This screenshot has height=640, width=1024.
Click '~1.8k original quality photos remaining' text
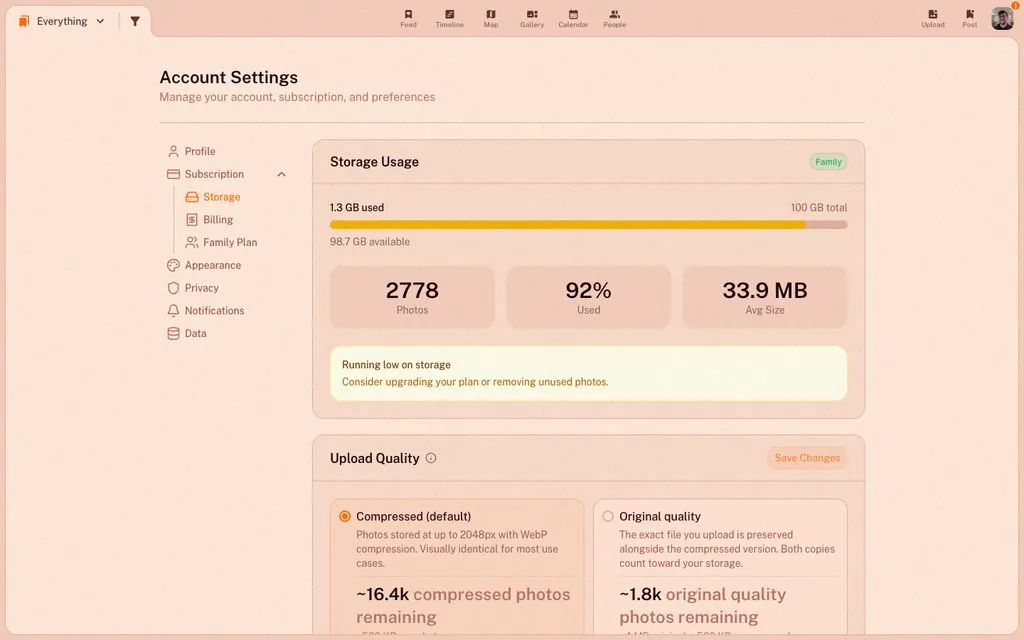click(703, 605)
